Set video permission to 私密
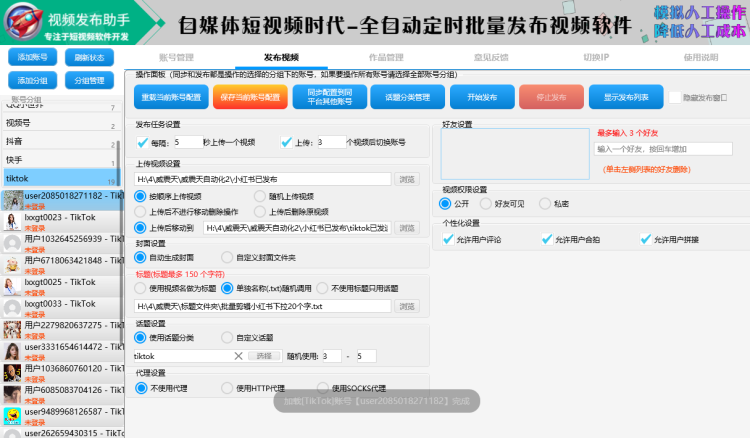Viewport: 750px width, 438px height. tap(545, 204)
